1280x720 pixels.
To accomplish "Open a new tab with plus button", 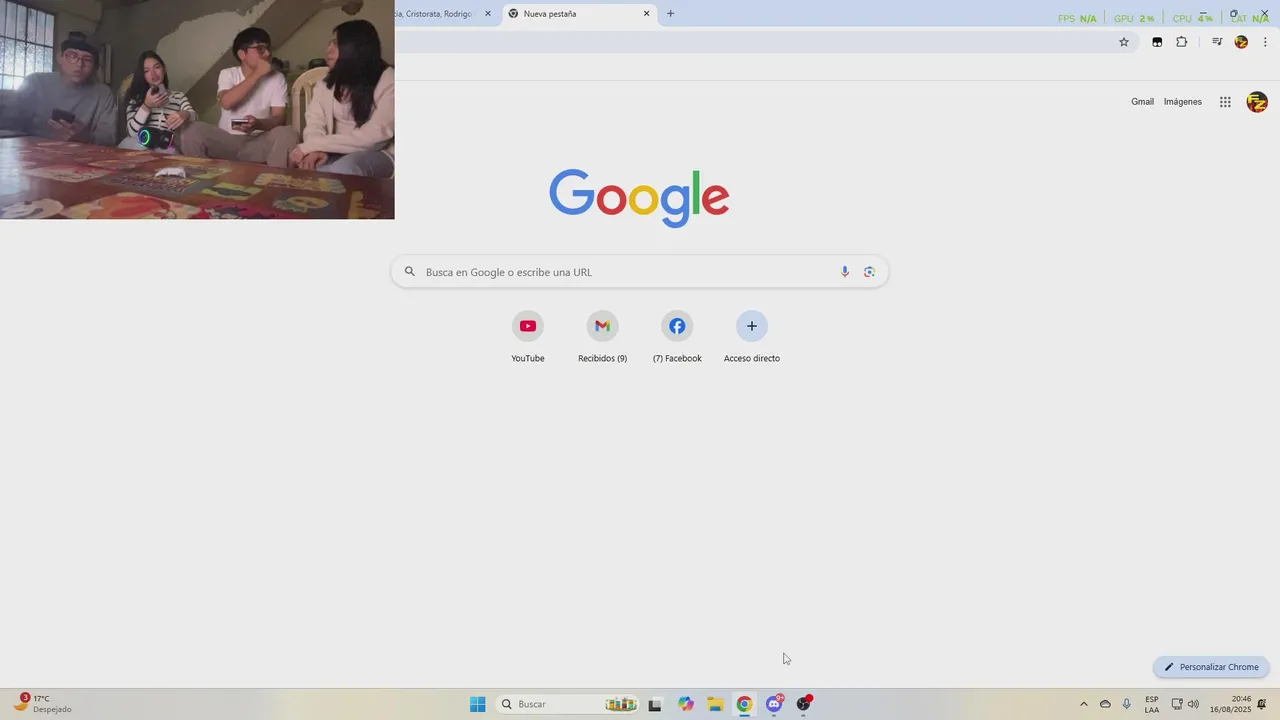I will click(670, 14).
